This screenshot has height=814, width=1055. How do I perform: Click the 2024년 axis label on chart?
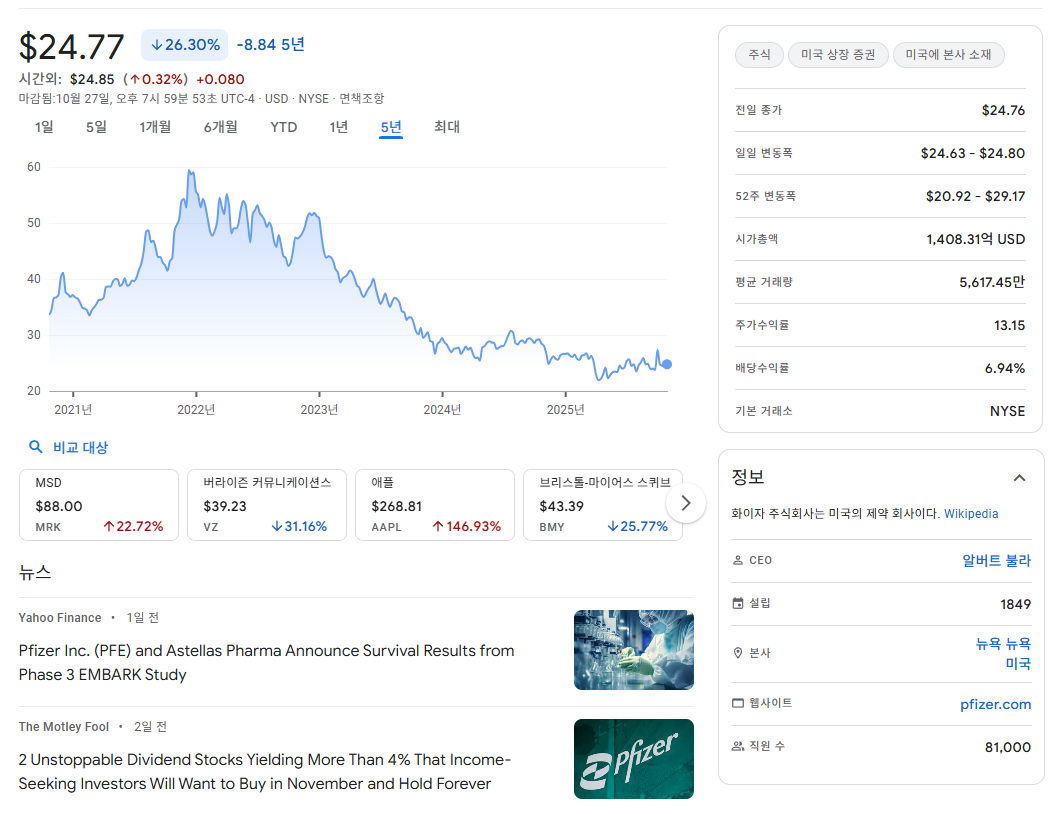[x=442, y=410]
